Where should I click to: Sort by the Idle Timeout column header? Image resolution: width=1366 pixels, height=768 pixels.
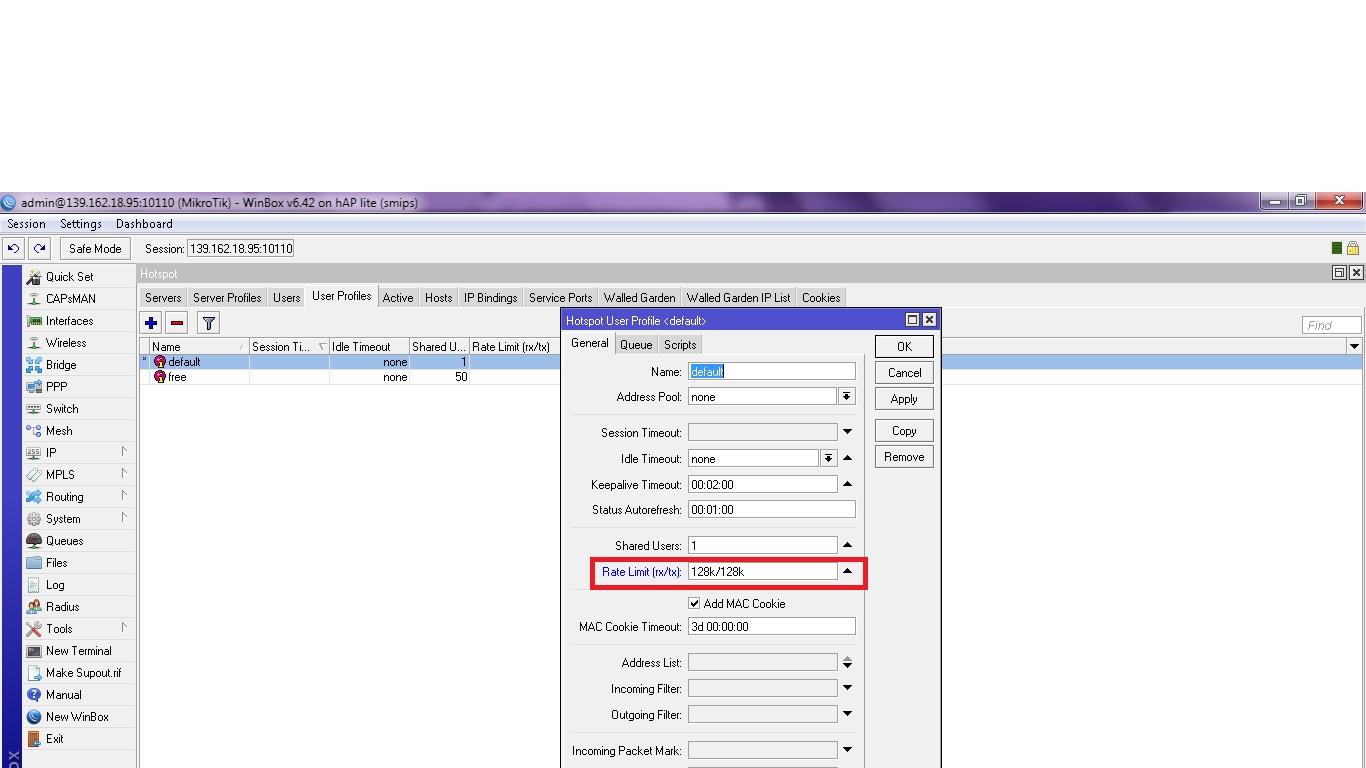(x=369, y=347)
